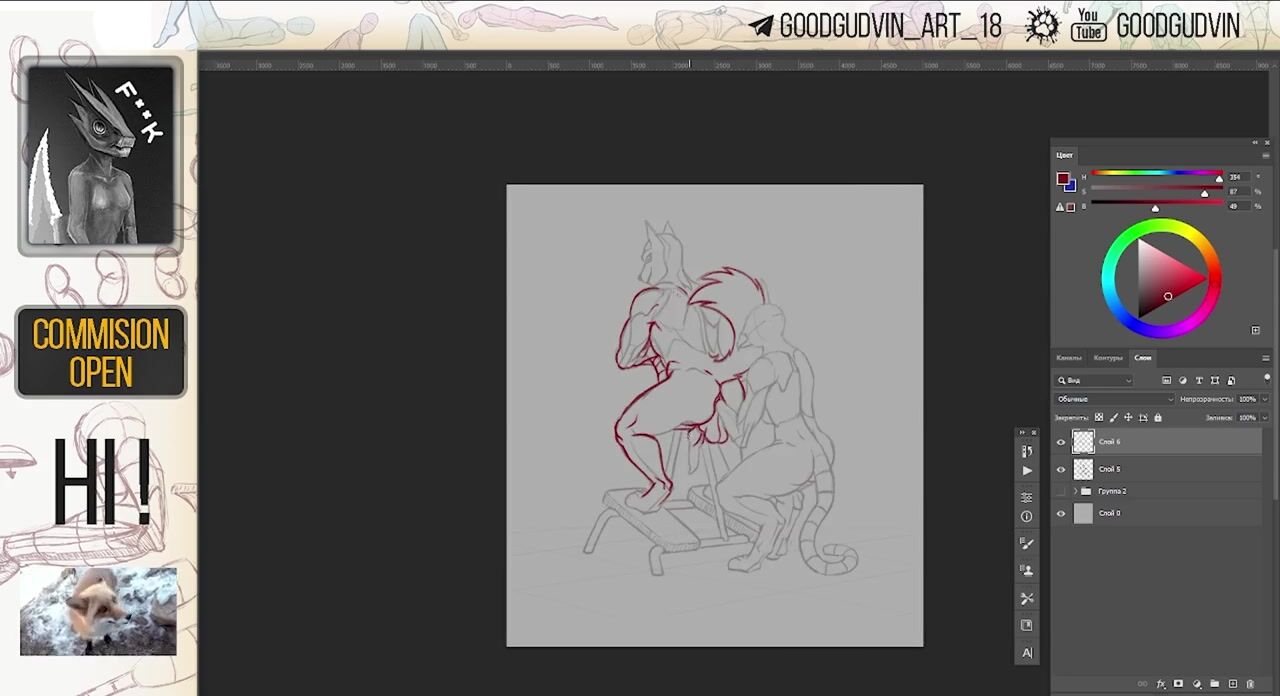This screenshot has width=1280, height=696.
Task: Hide the Слой 6 layer
Action: [1061, 442]
